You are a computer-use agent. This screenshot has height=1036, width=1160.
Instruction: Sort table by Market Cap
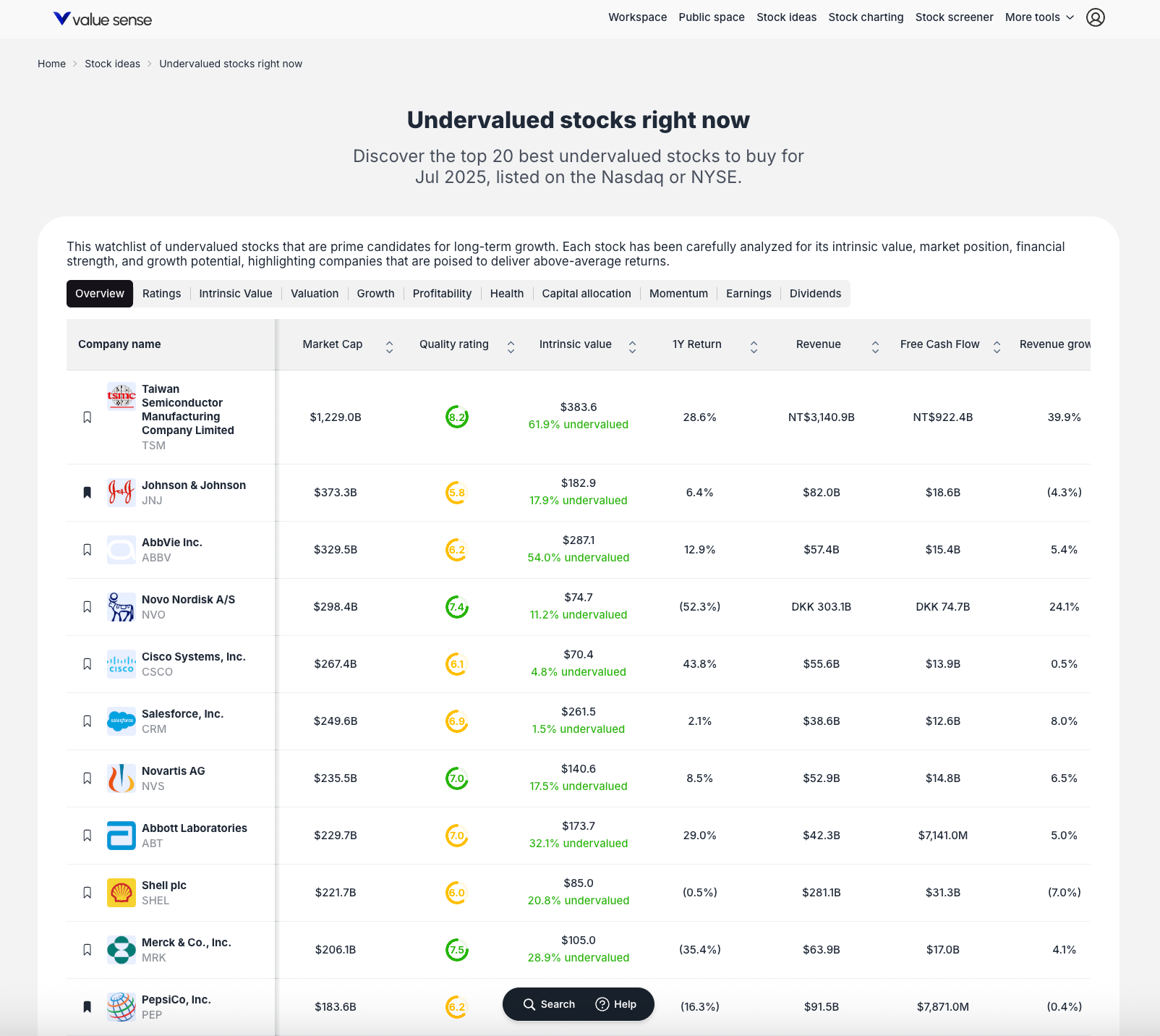pyautogui.click(x=389, y=347)
